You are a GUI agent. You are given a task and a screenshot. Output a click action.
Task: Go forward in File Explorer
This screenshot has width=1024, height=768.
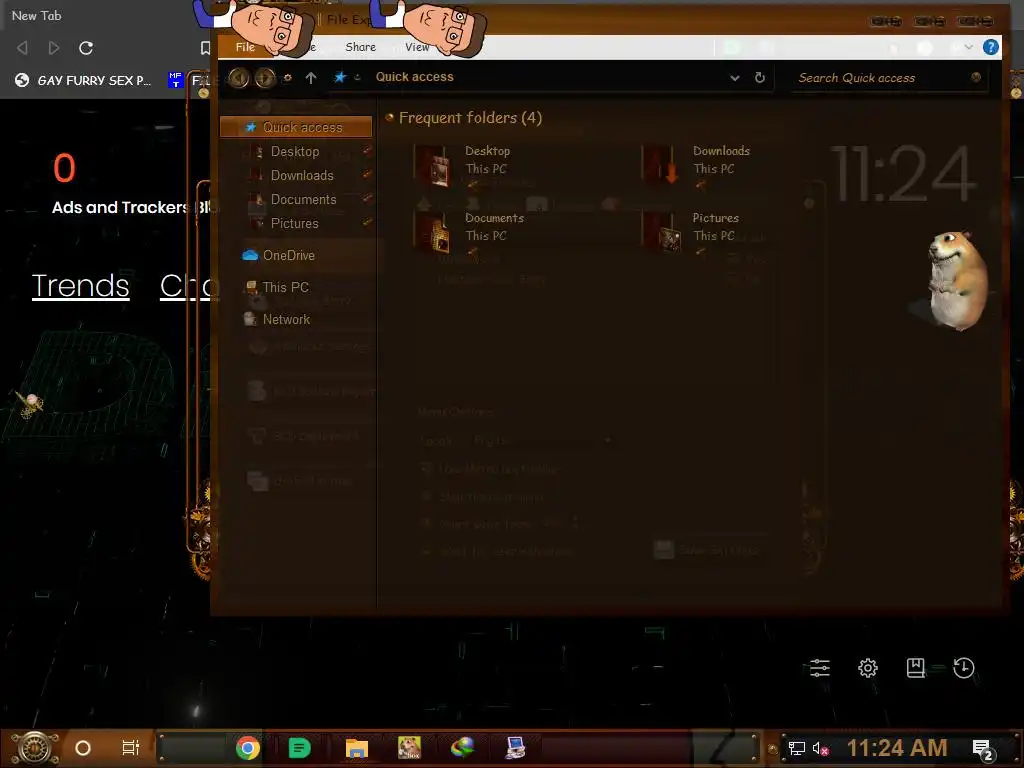click(265, 78)
